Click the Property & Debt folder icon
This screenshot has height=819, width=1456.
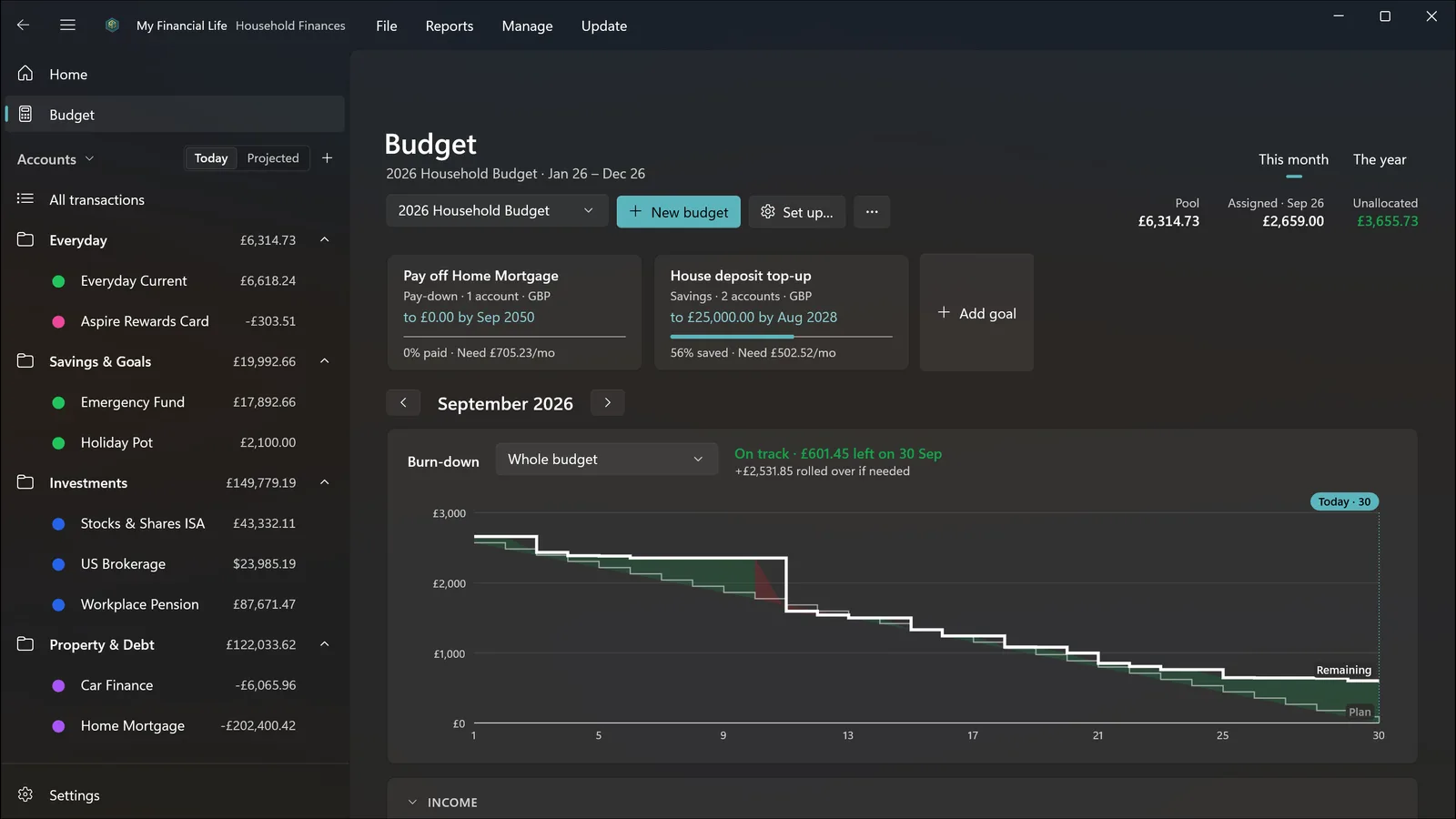coord(25,644)
